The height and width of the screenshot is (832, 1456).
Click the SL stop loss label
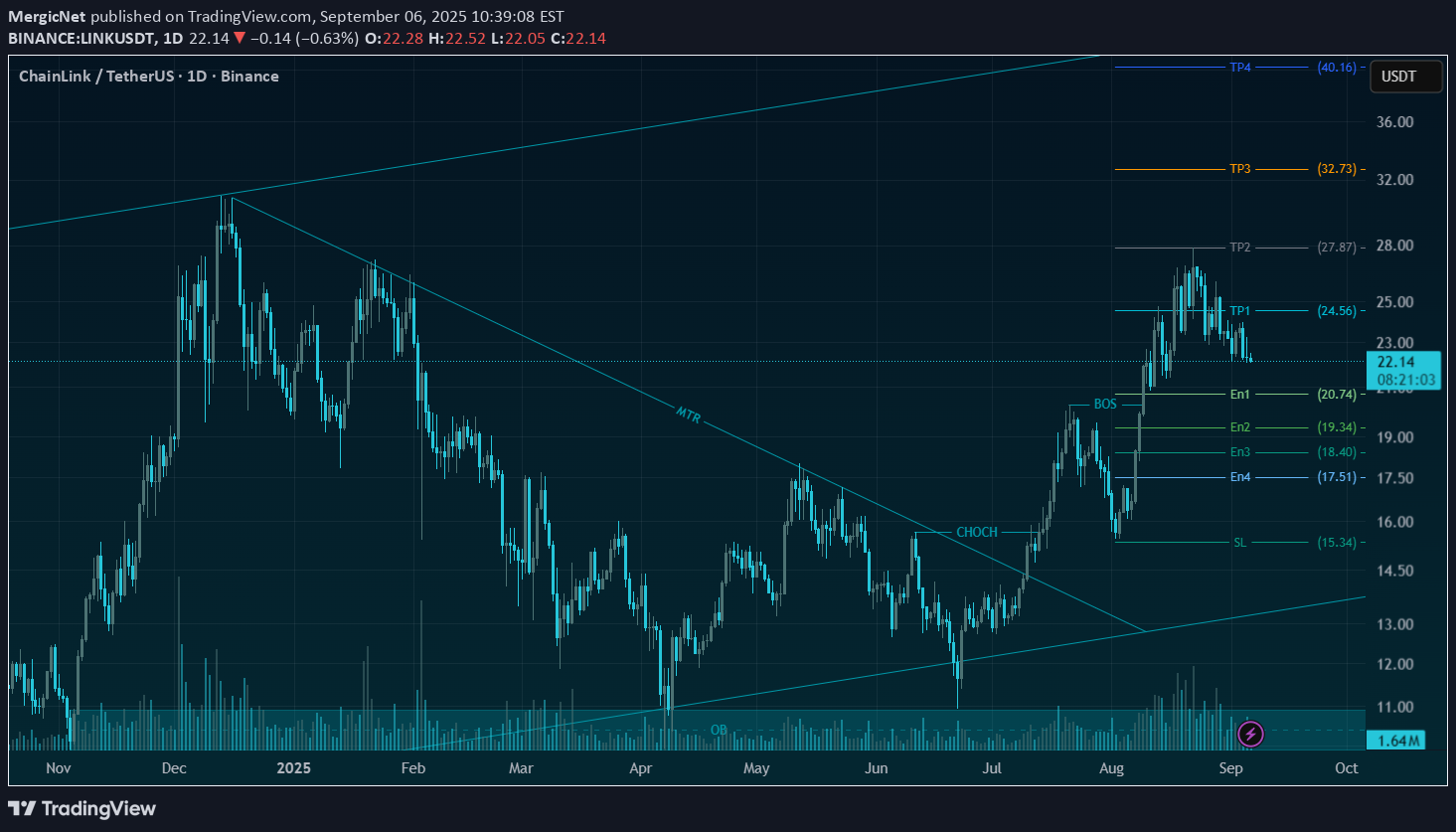click(x=1240, y=543)
